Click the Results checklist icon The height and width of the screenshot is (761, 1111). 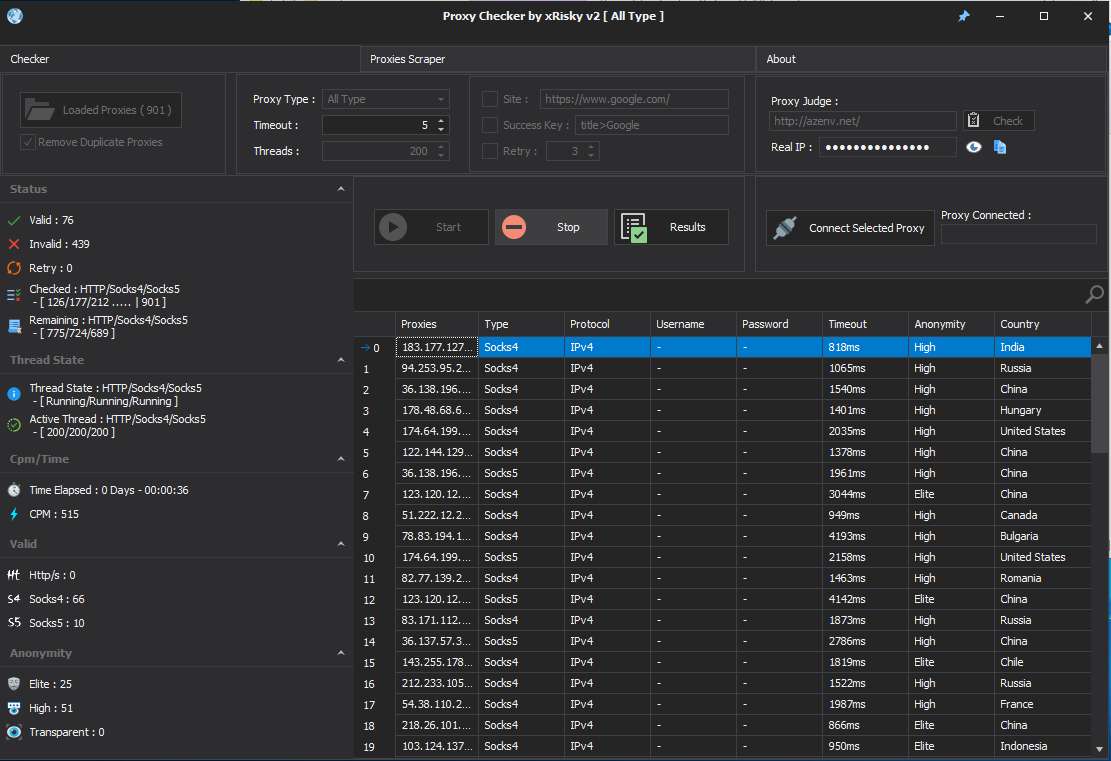pos(634,227)
